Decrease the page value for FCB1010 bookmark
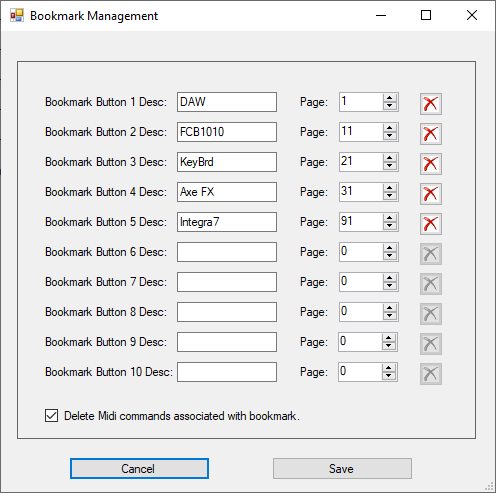This screenshot has height=493, width=496. (389, 136)
